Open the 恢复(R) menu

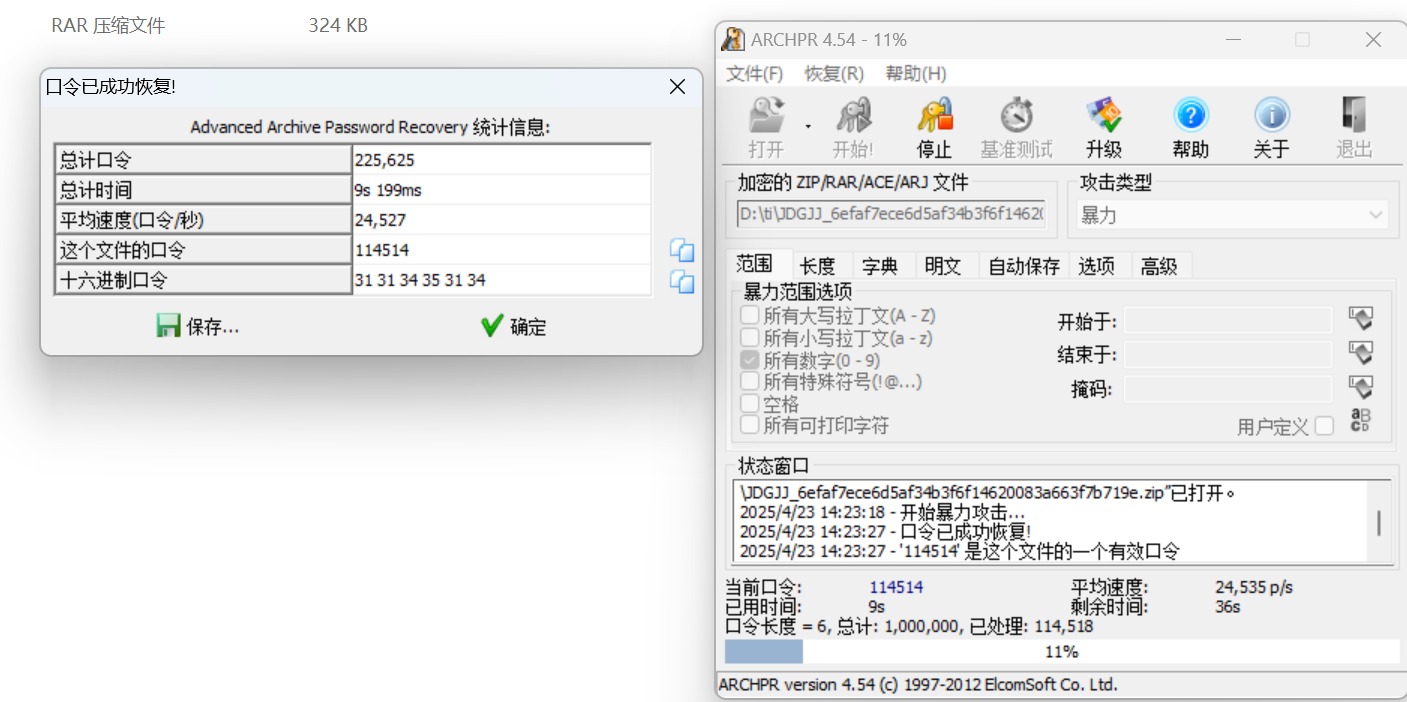(x=834, y=73)
